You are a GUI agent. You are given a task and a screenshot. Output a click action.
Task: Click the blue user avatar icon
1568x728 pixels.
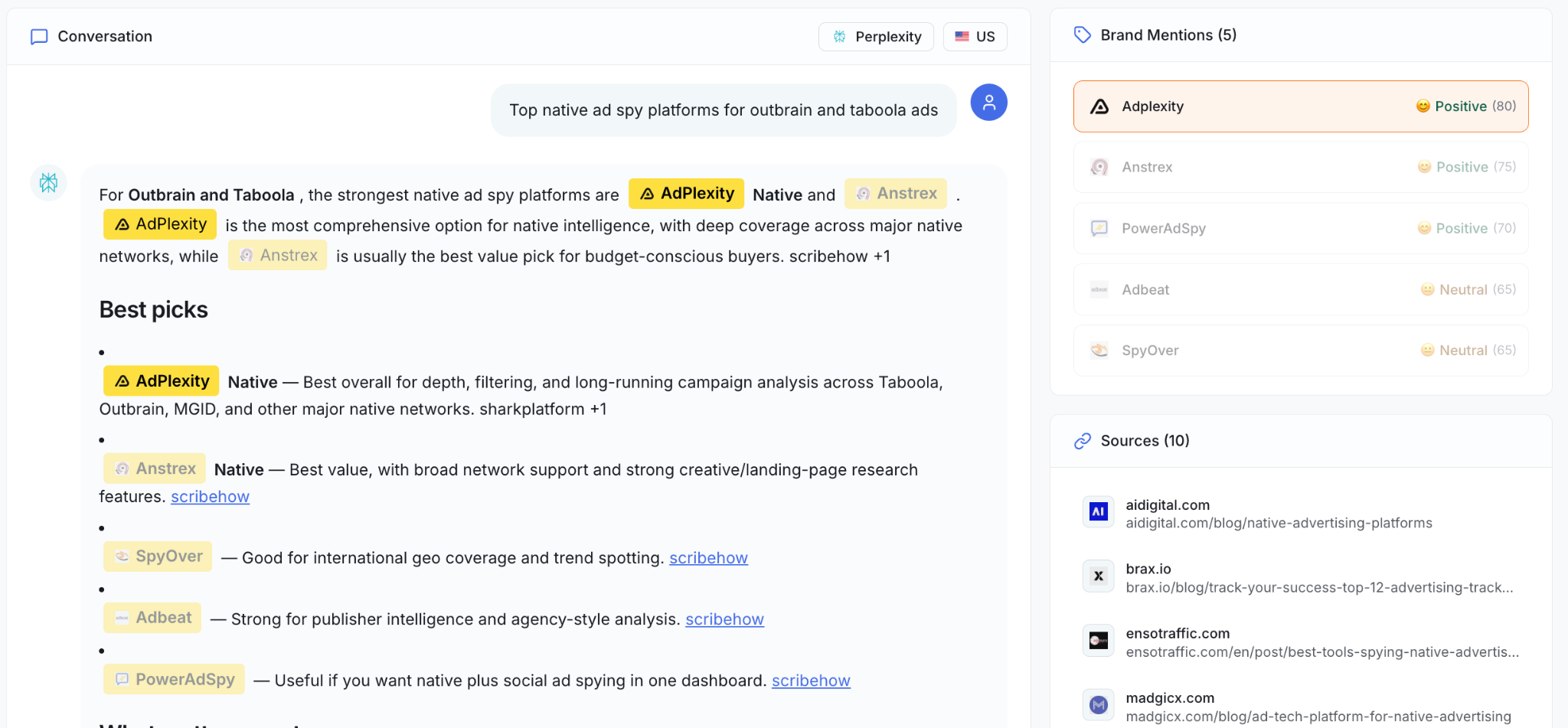click(x=989, y=103)
